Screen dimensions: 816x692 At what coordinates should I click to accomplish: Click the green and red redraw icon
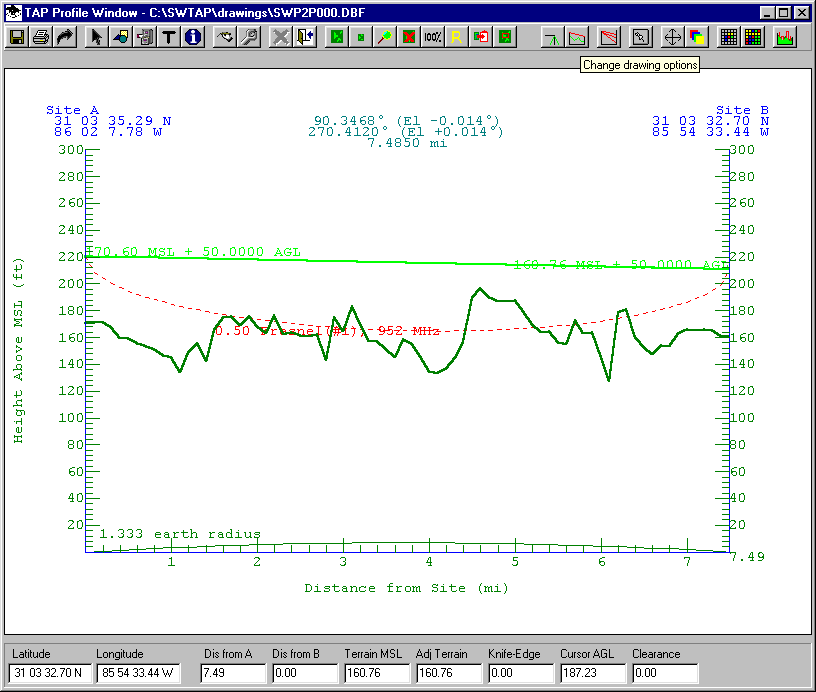505,37
